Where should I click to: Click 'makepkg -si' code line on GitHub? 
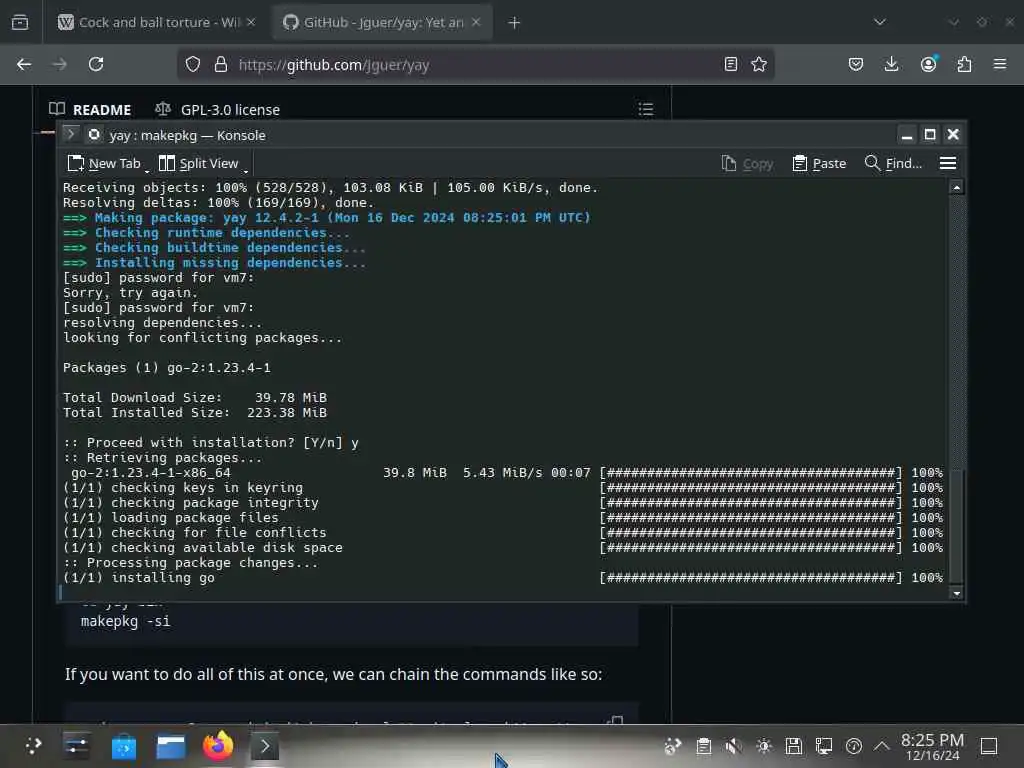[125, 621]
